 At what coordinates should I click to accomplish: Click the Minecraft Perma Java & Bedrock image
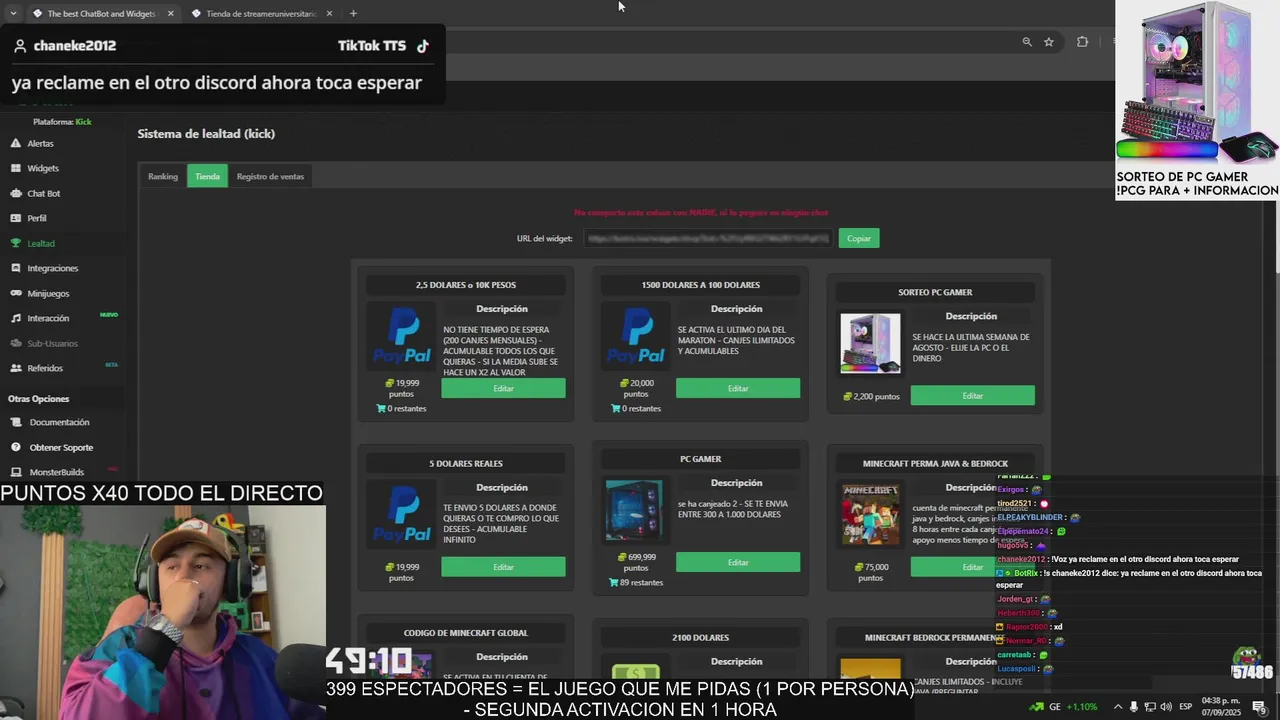(x=870, y=515)
